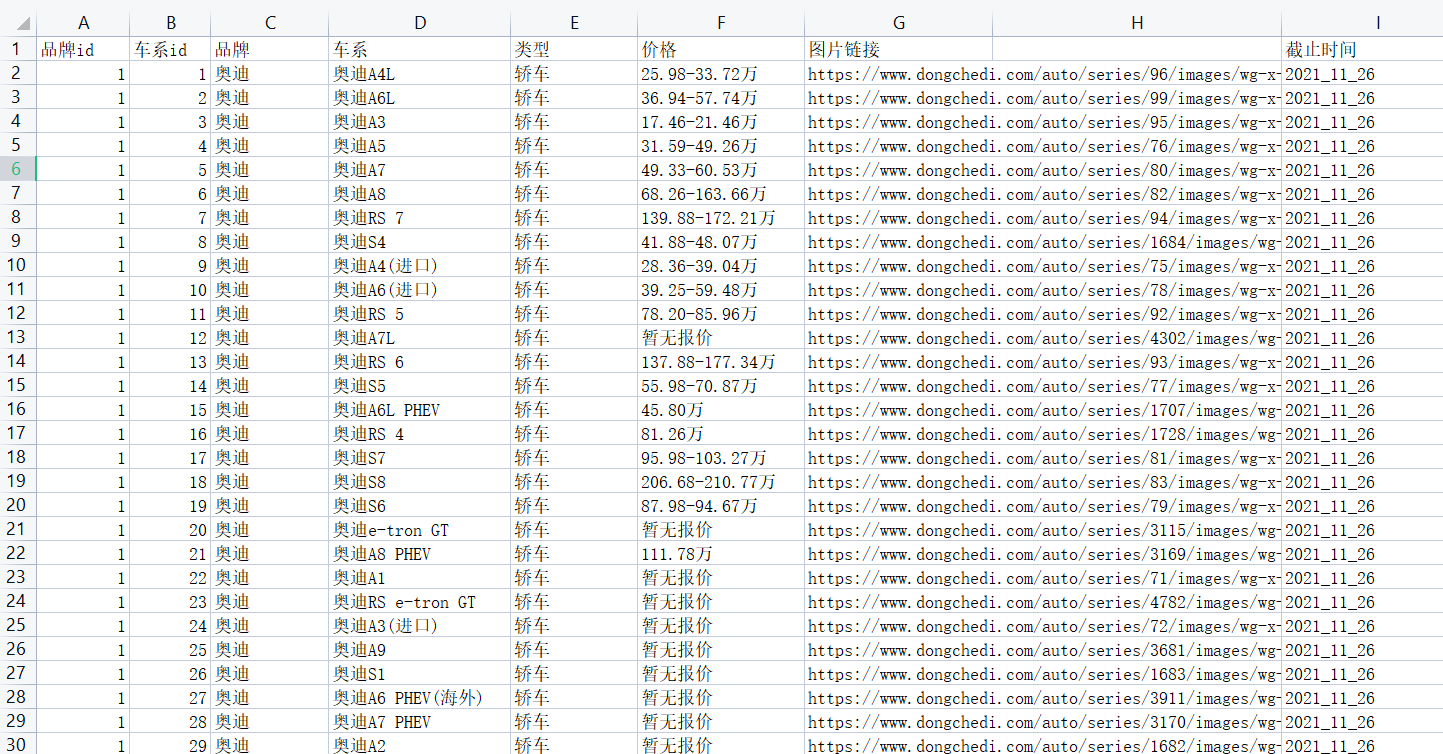Viewport: 1443px width, 754px height.
Task: Select 暂无报价 cell in row 13
Action: (721, 337)
